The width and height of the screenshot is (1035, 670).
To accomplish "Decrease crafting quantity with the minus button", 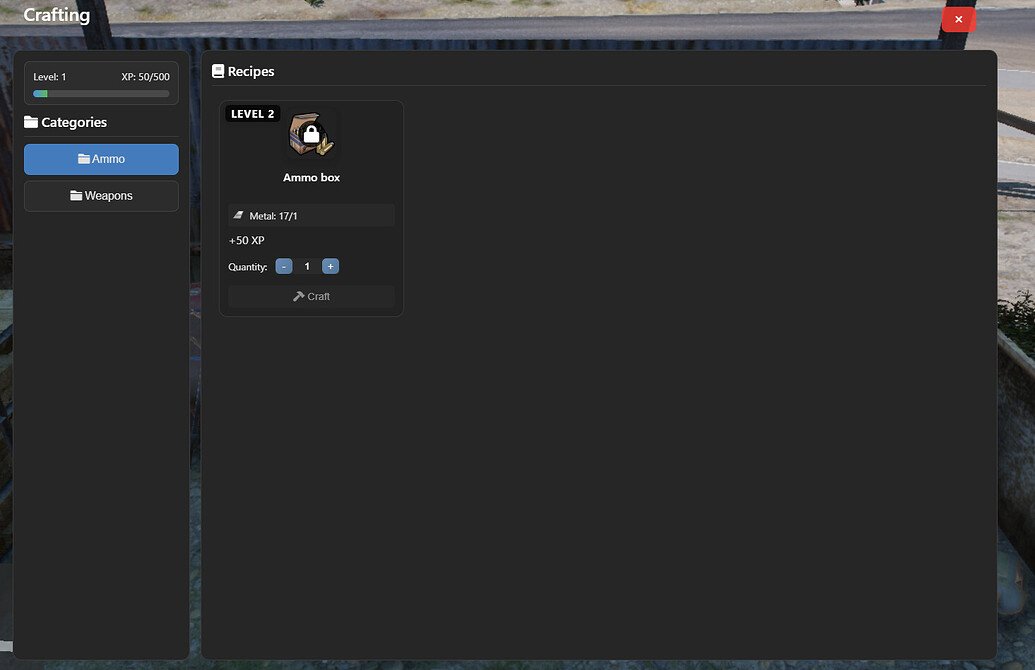I will pyautogui.click(x=284, y=266).
